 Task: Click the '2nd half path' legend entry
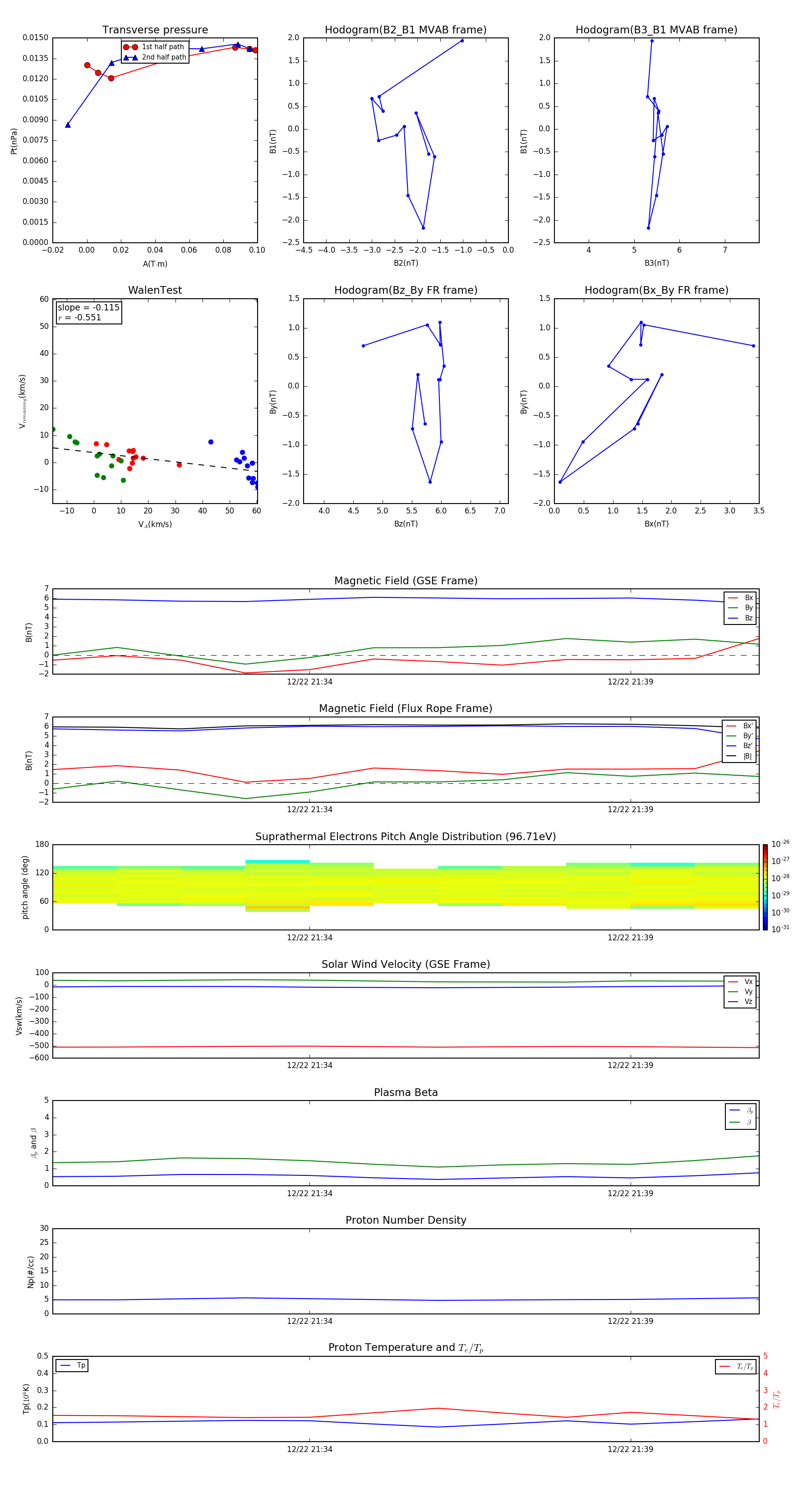(x=155, y=57)
